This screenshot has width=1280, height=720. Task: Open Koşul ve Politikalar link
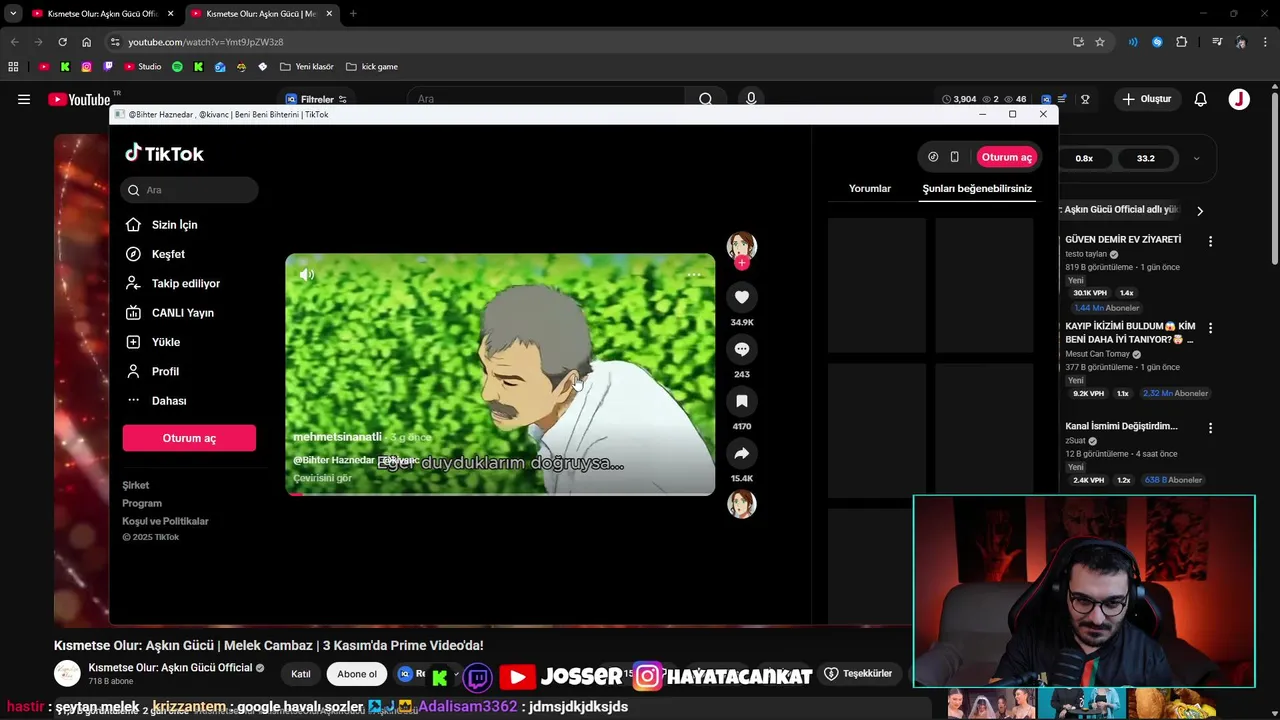[165, 521]
